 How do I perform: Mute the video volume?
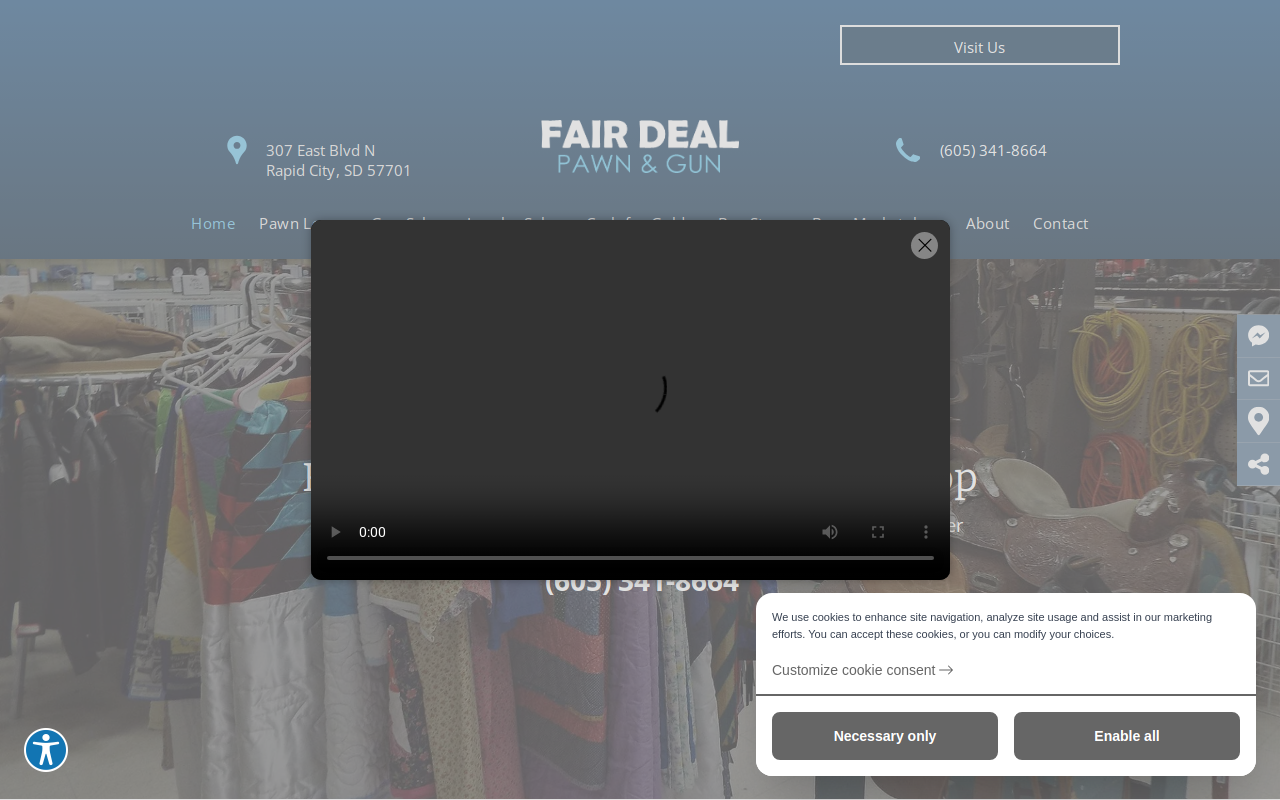tap(830, 532)
